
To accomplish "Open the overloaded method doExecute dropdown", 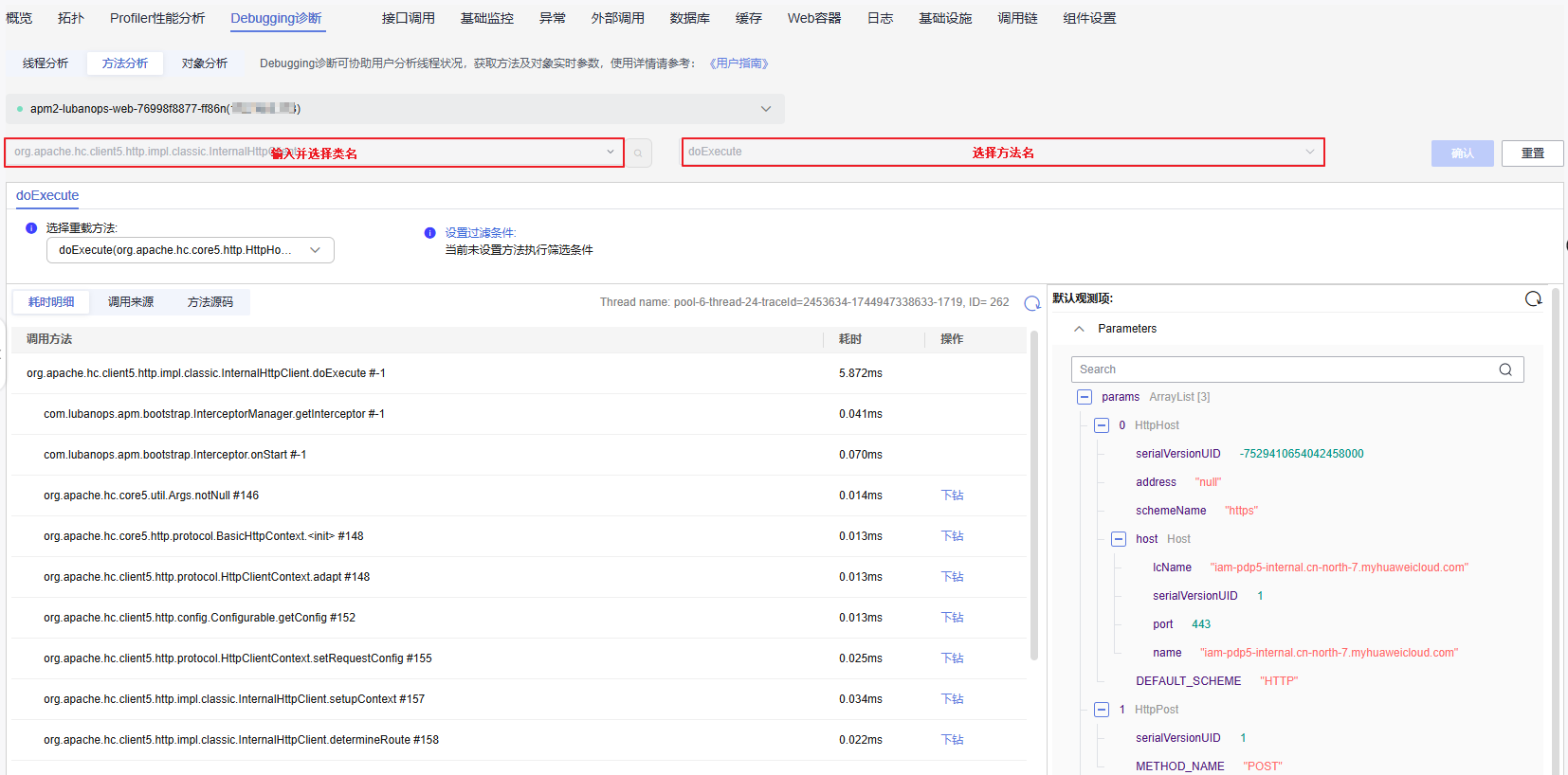I will (191, 250).
